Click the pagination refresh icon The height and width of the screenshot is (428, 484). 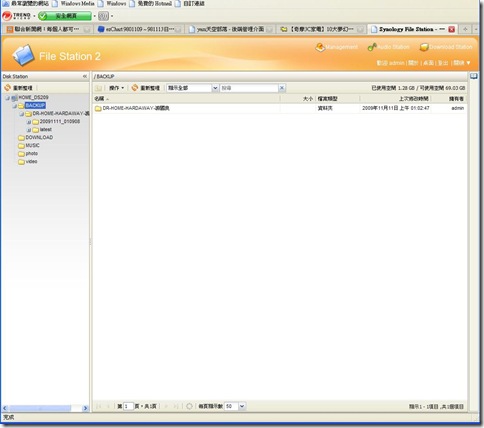tap(189, 406)
